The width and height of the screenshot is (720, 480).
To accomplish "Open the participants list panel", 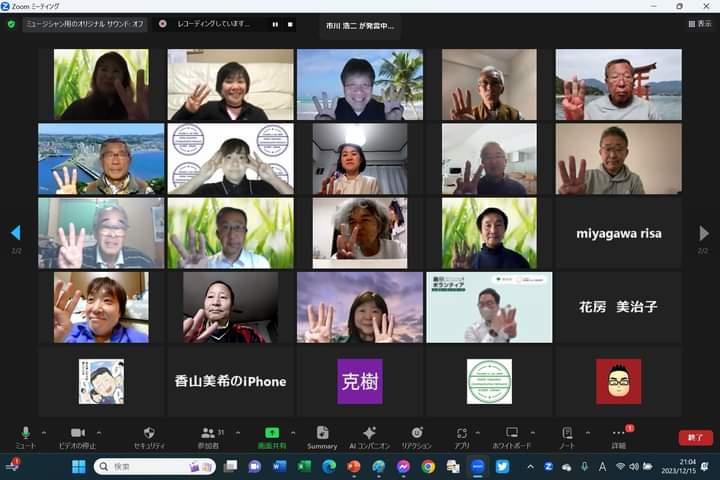I will [x=209, y=436].
